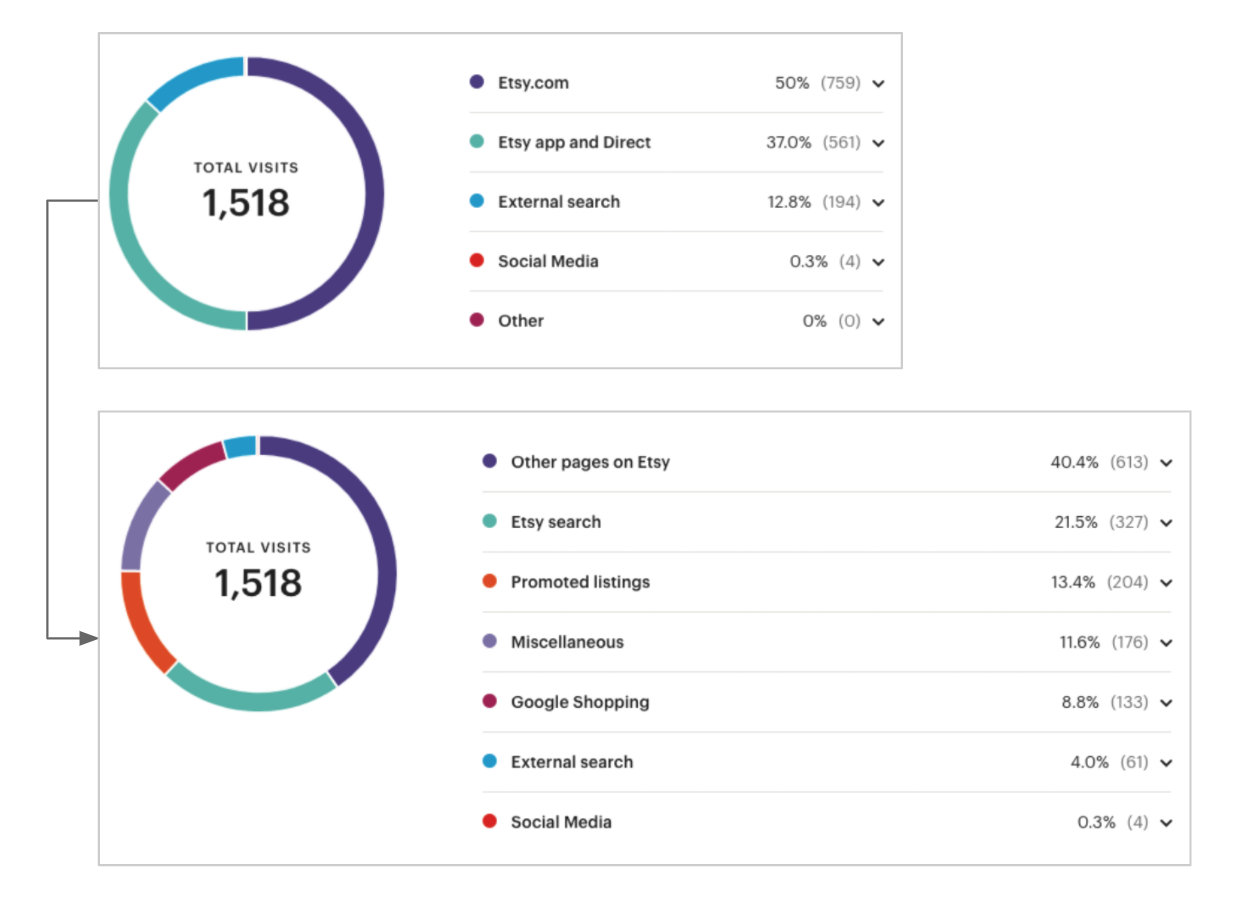Click the purple dot beside Etsy.com

477,82
